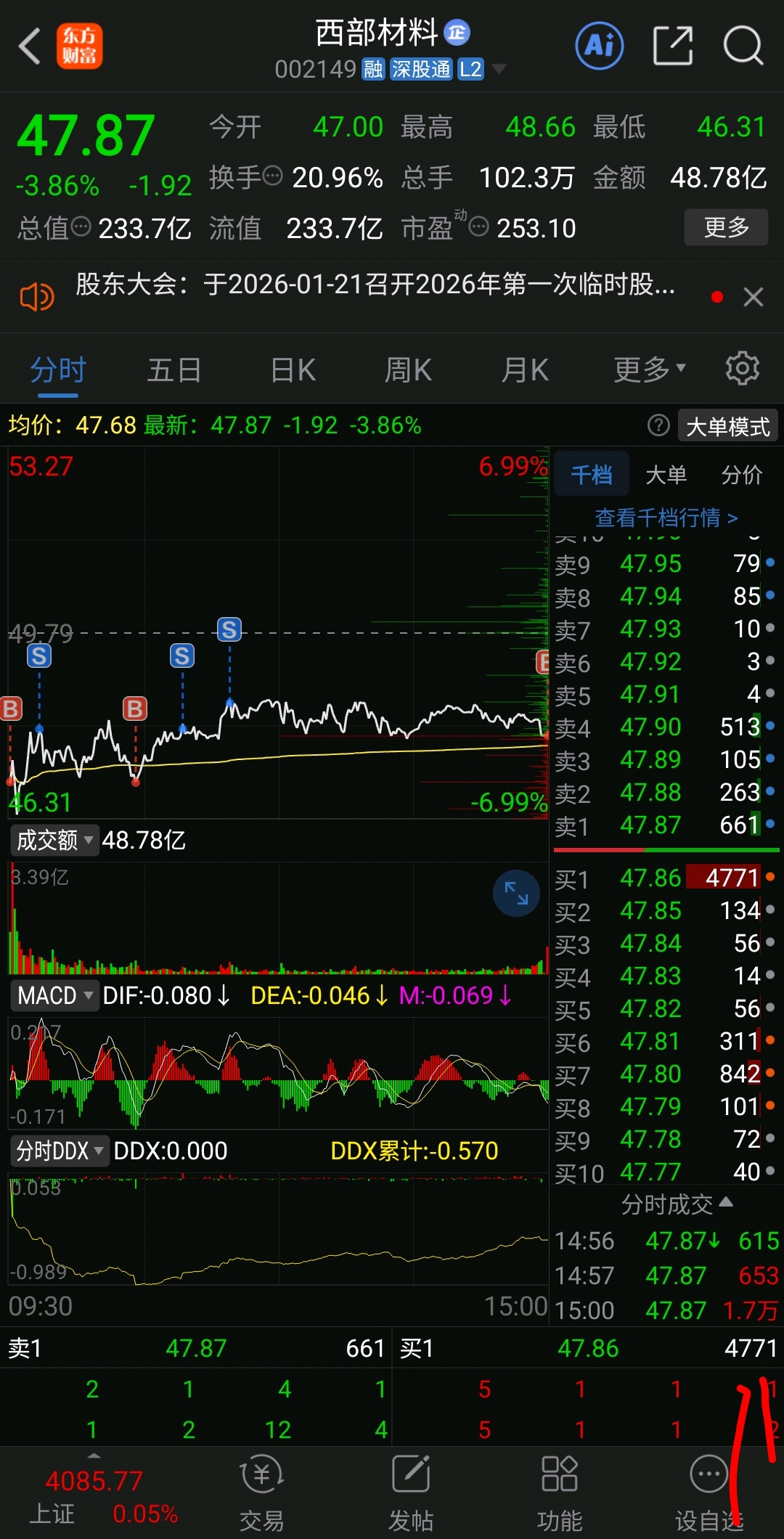Viewport: 784px width, 1539px height.
Task: Tap the 买7 row at 47.80
Action: click(x=666, y=1074)
